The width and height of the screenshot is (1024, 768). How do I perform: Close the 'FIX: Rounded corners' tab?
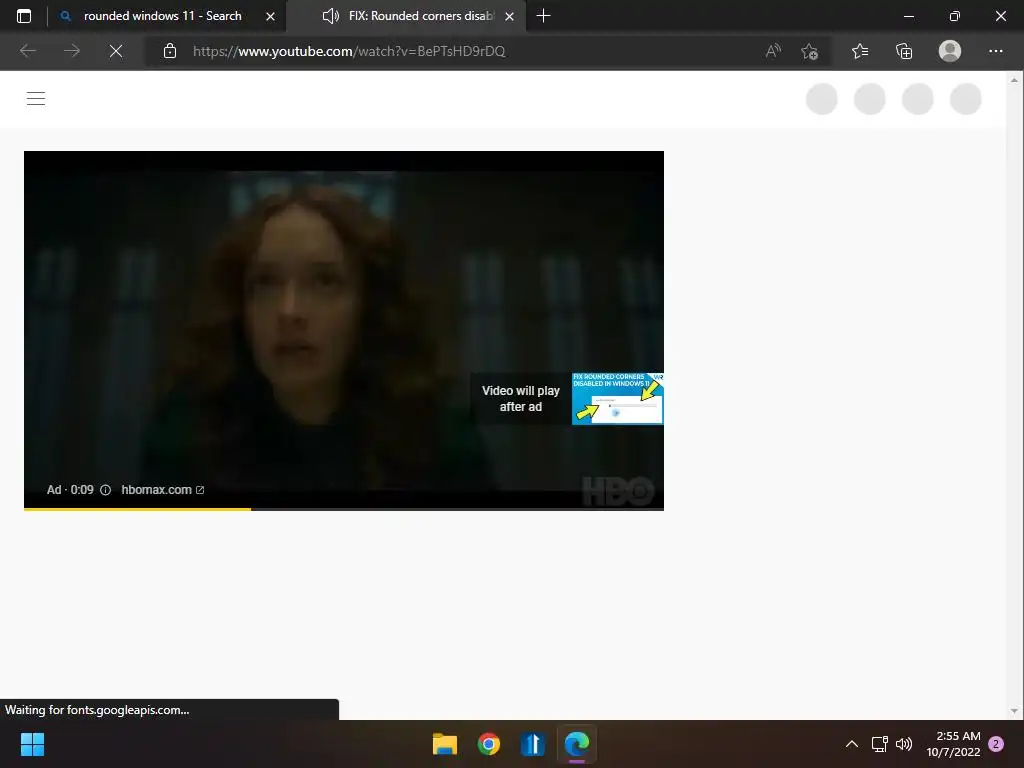click(509, 16)
